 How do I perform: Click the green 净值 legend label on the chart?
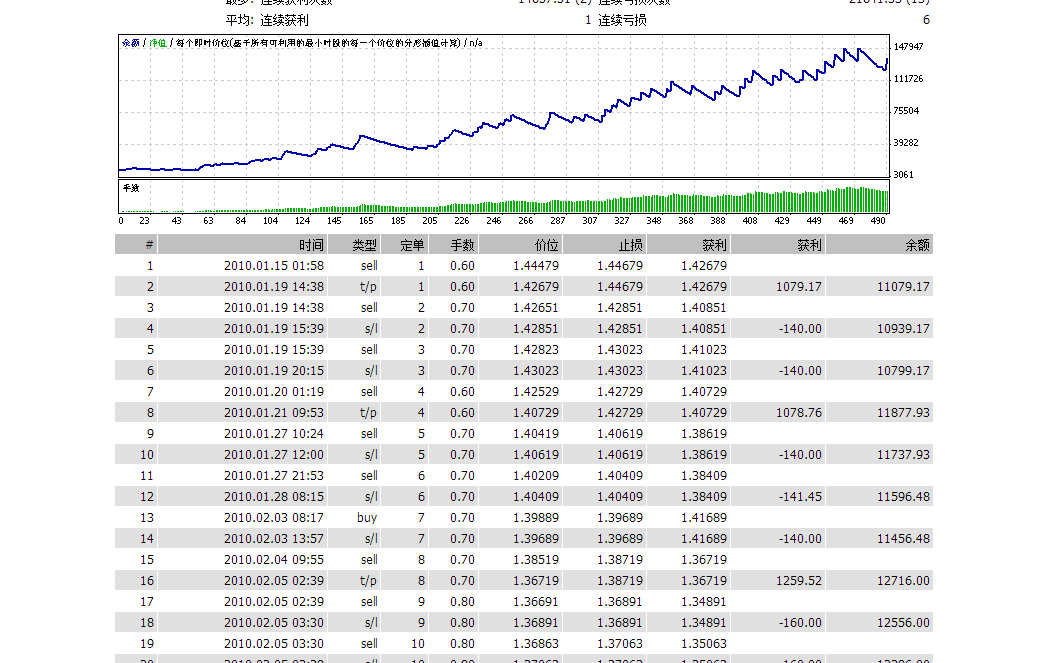click(x=157, y=43)
